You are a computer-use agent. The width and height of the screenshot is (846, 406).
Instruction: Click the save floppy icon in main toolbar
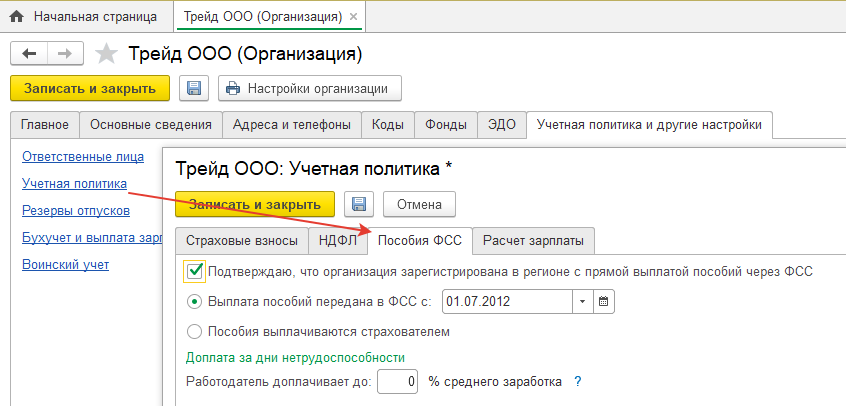tap(194, 88)
